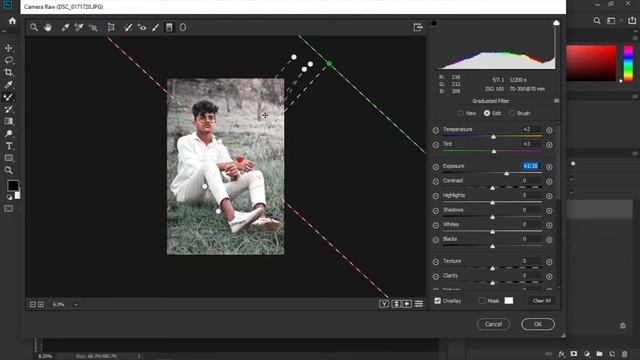This screenshot has width=640, height=360.
Task: Create new group folder icon
Action: click(x=599, y=354)
